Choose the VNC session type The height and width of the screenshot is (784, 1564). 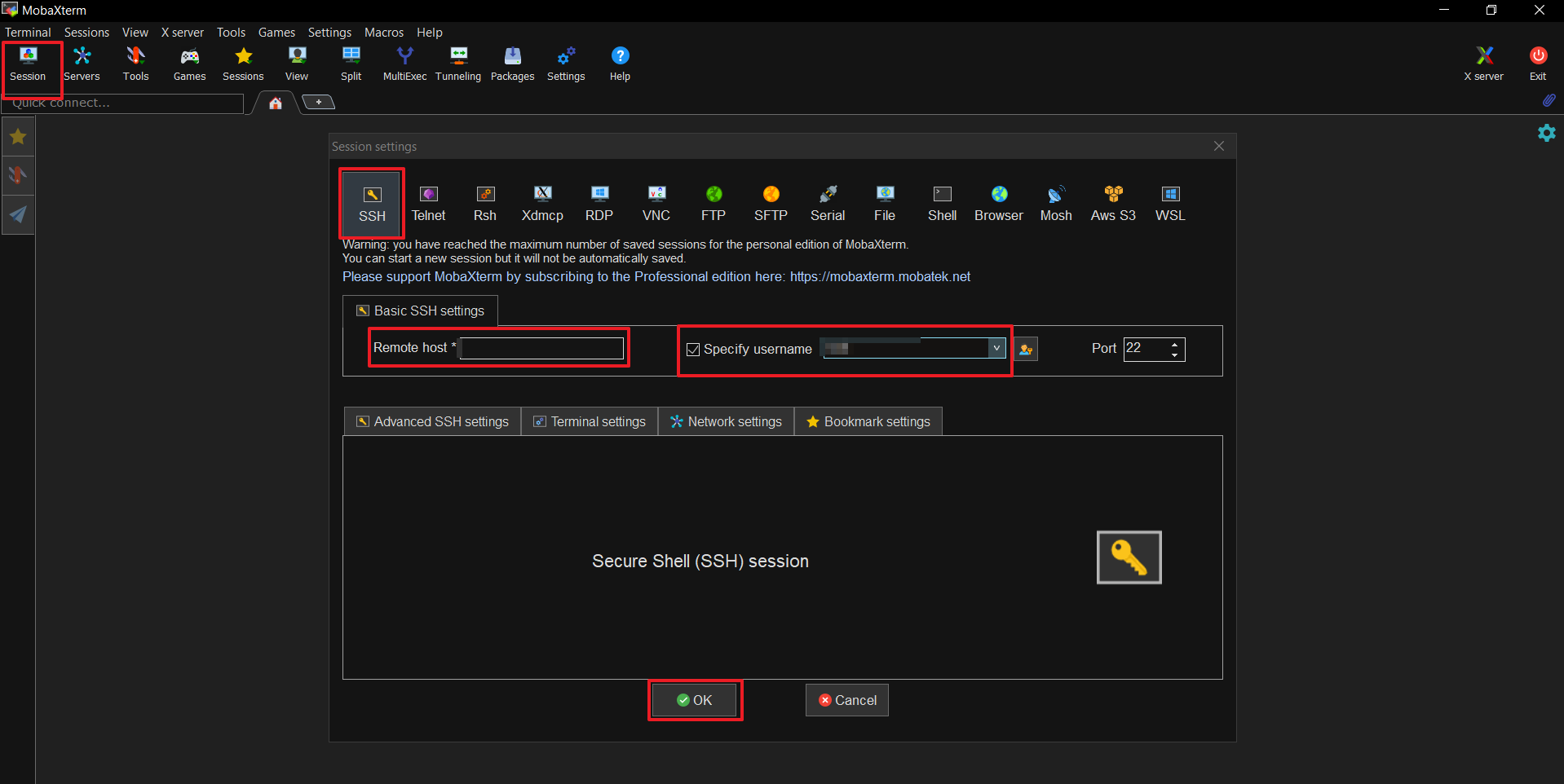tap(656, 203)
